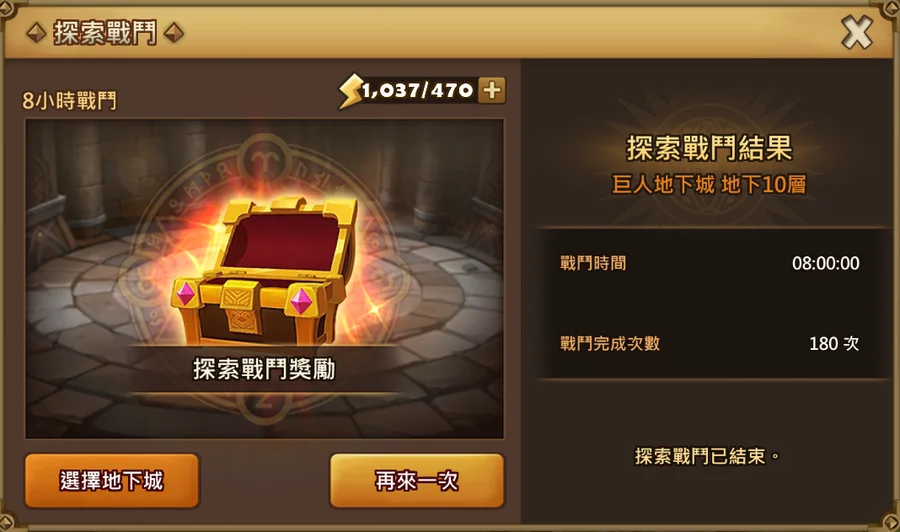Click the 180 次 completion count

click(x=834, y=344)
